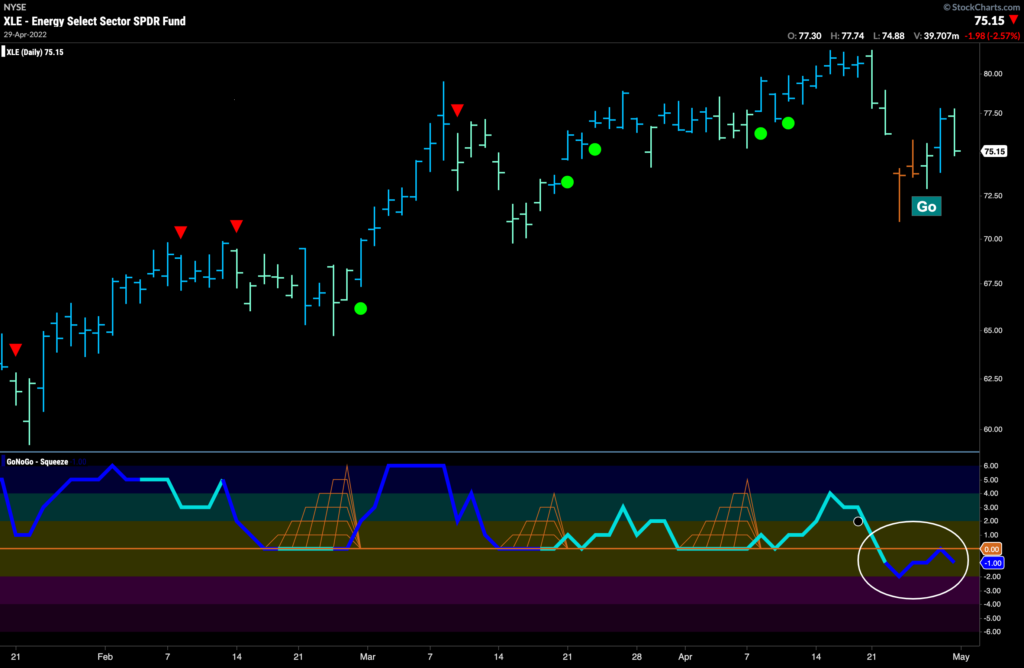Screen dimensions: 1024x668
Task: Click the NYSE exchange label
Action: [15, 7]
